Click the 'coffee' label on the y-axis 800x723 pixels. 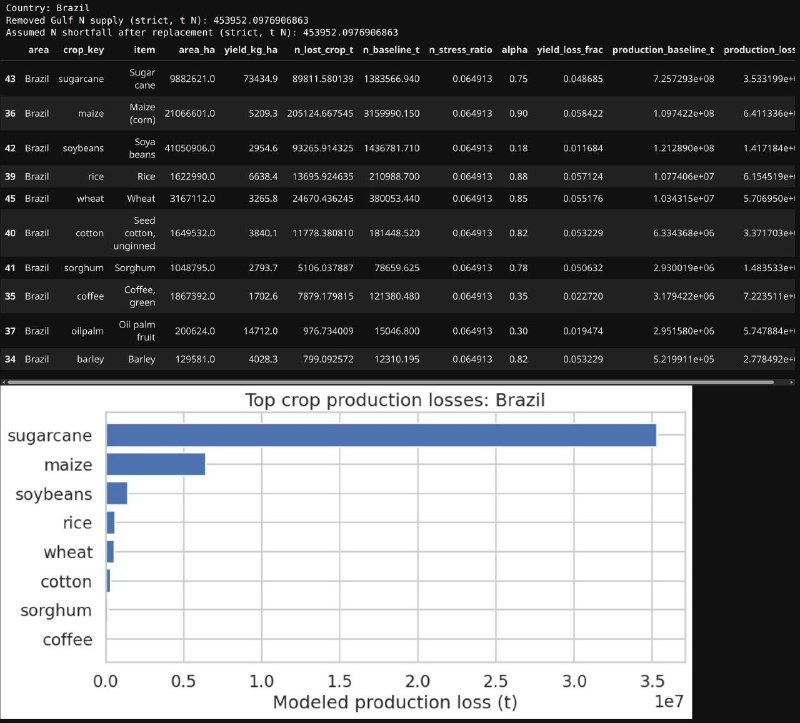(x=68, y=639)
